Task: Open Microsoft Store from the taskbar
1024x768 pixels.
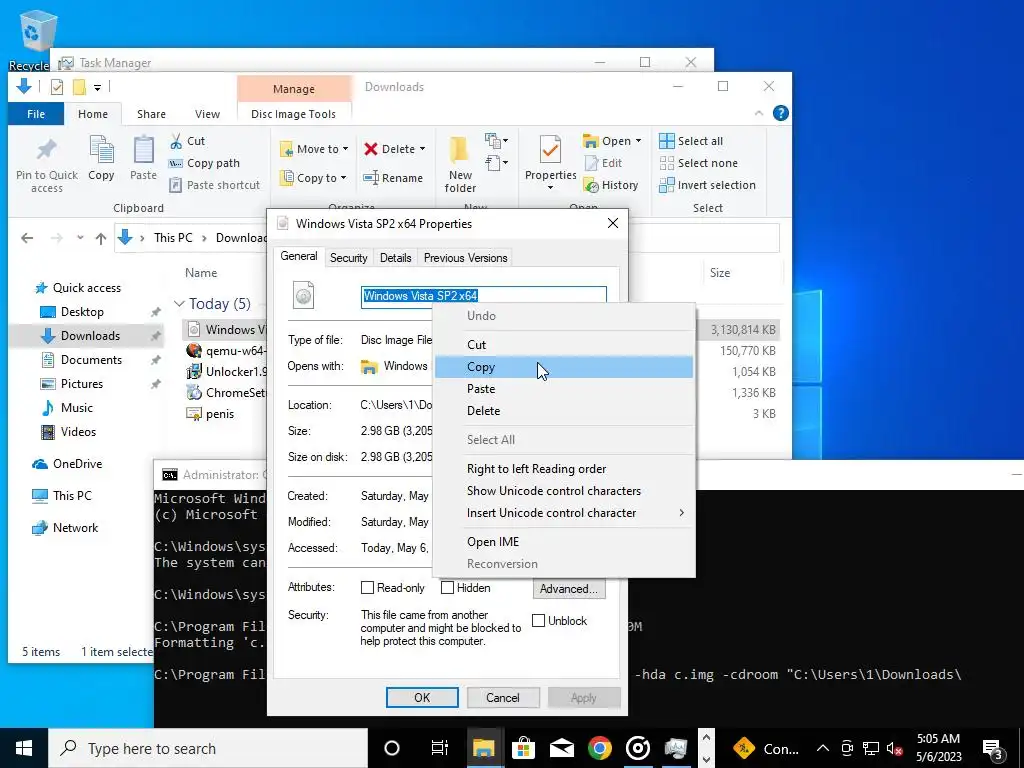Action: tap(523, 748)
